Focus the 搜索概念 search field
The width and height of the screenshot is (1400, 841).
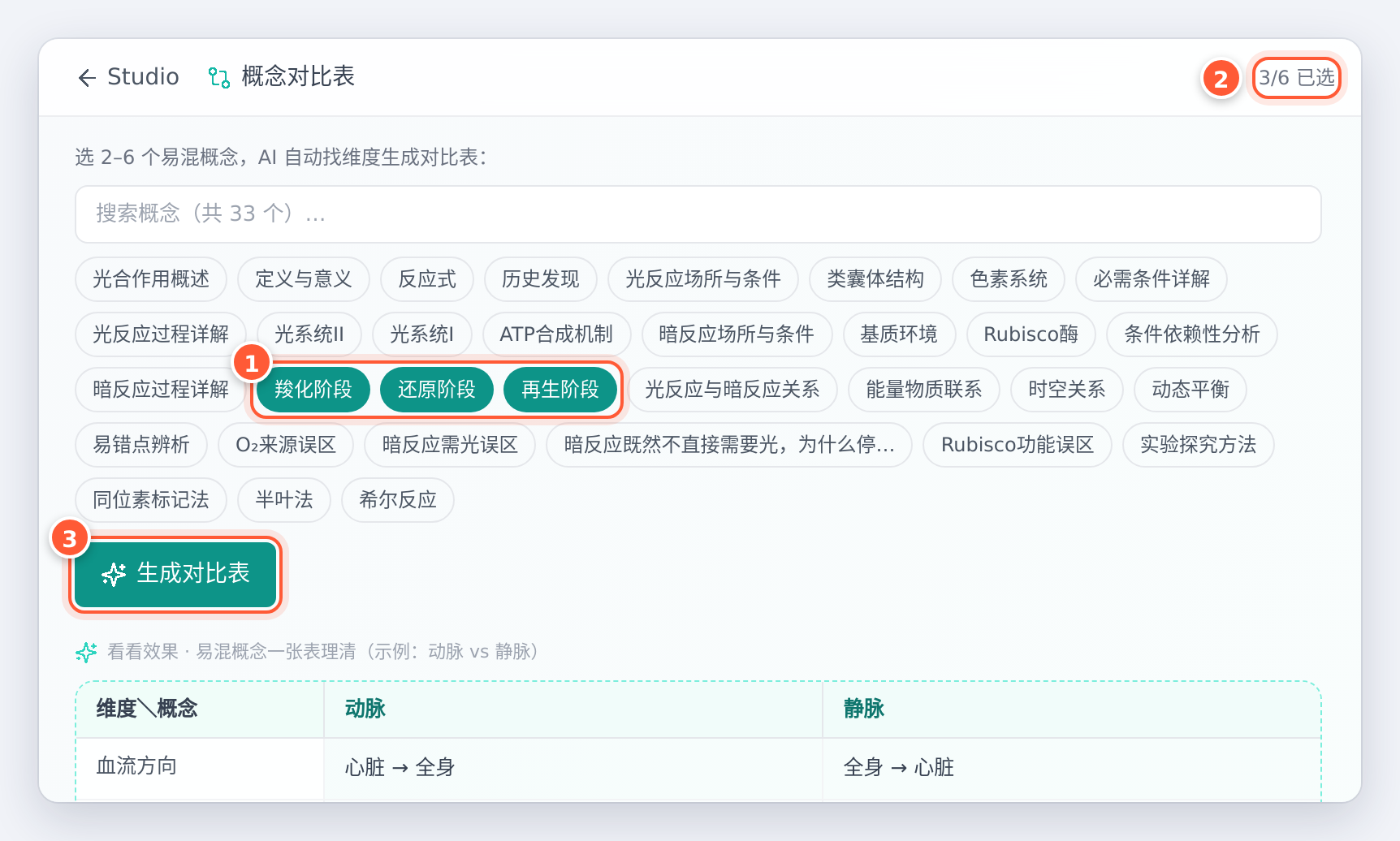pyautogui.click(x=698, y=214)
